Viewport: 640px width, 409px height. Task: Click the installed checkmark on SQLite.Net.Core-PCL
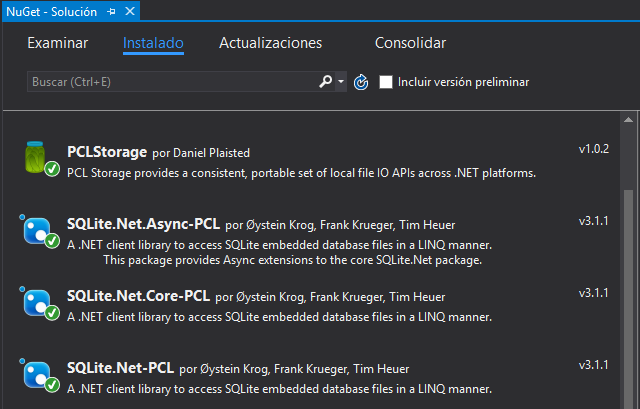(x=52, y=313)
